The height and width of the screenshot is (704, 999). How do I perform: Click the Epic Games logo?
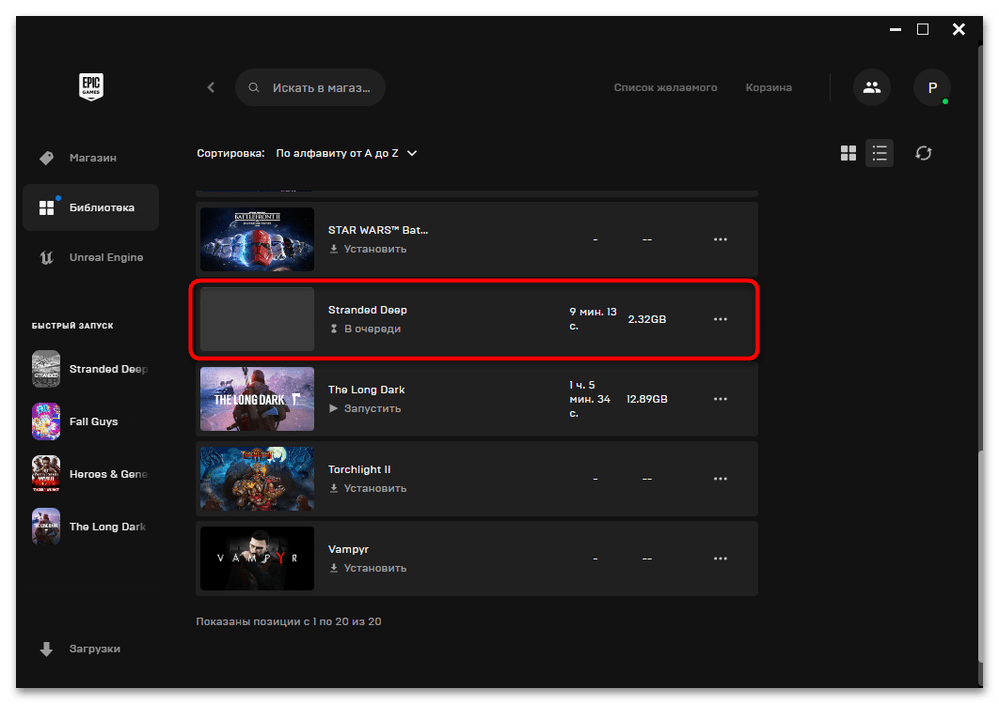pos(91,87)
